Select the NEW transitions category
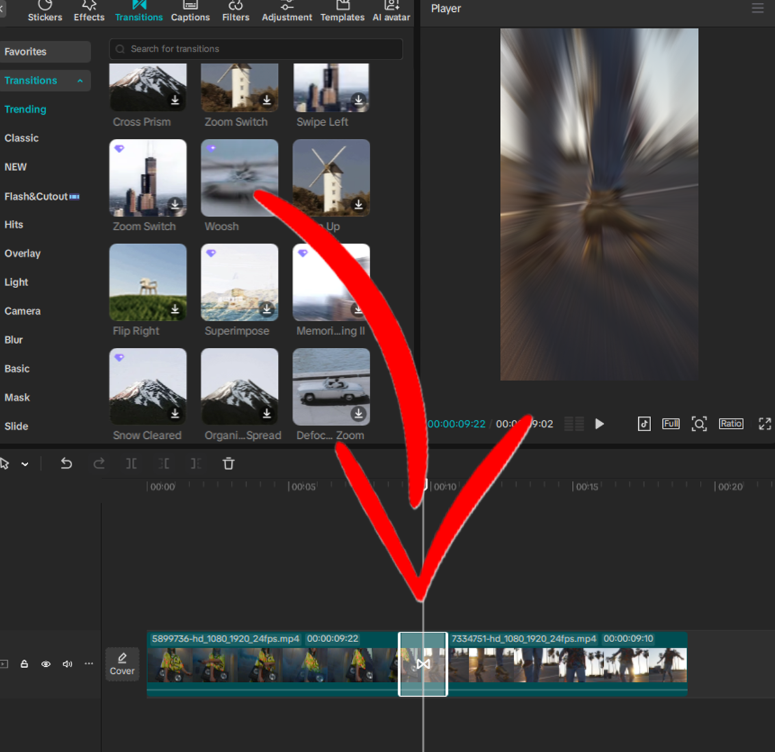 pos(15,167)
